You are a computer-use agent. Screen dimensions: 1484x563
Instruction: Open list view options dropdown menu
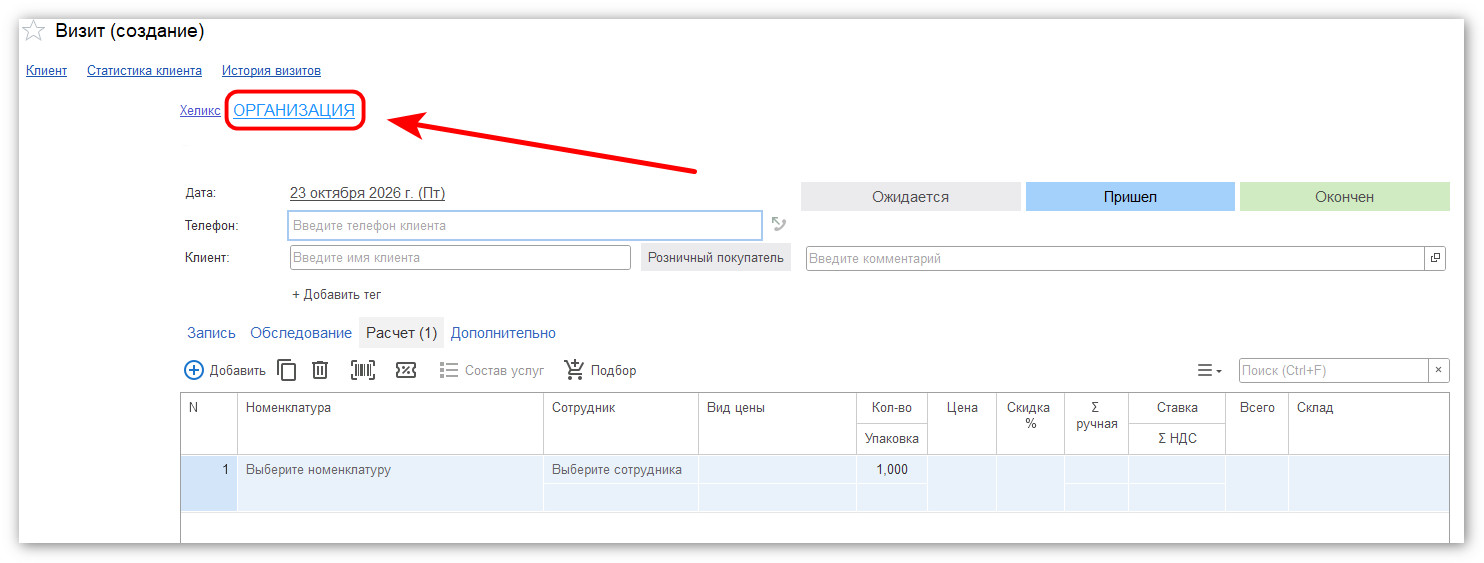pyautogui.click(x=1210, y=370)
